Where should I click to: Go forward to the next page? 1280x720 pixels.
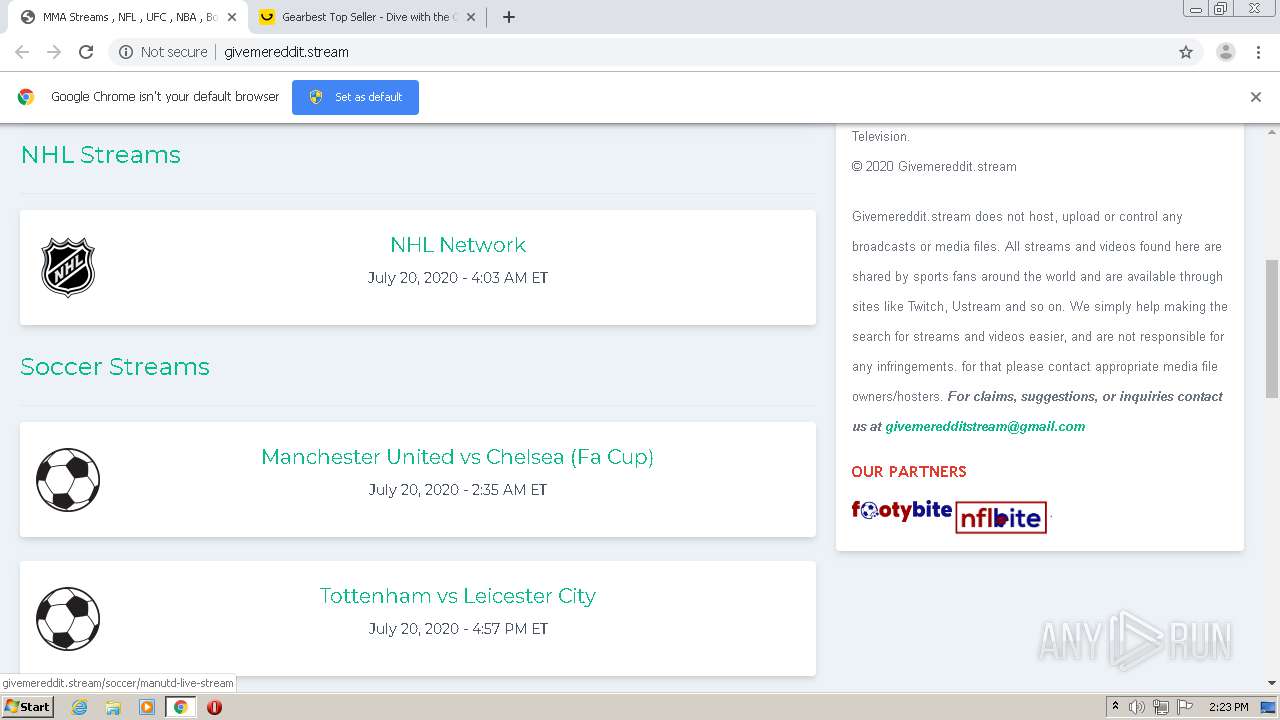click(54, 52)
